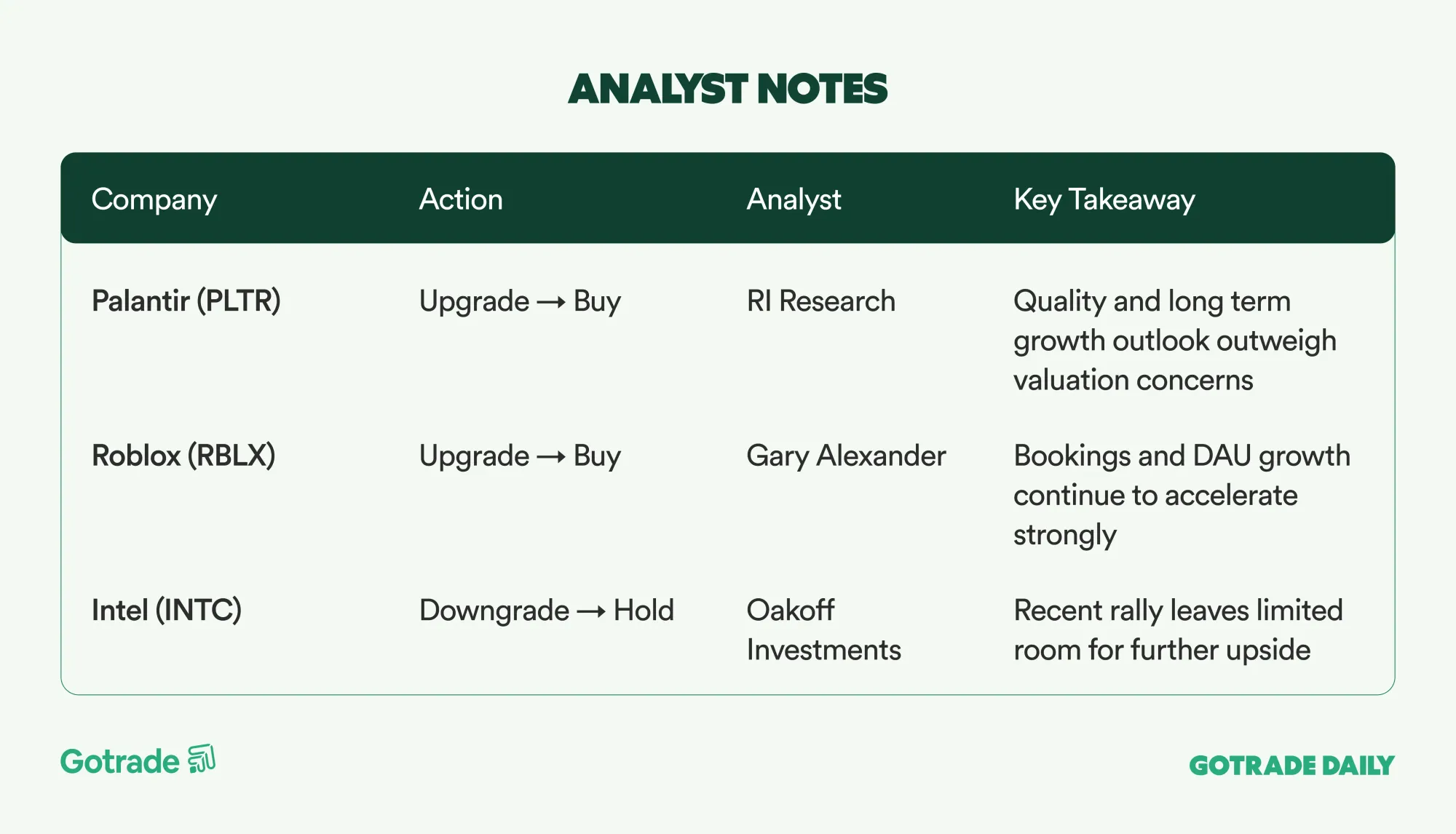Click the Gotrade logo icon
1456x834 pixels.
pyautogui.click(x=202, y=759)
